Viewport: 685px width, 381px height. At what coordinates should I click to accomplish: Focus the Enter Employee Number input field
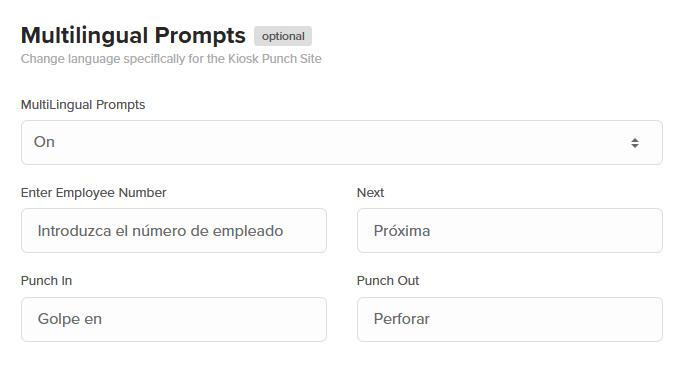pyautogui.click(x=174, y=231)
